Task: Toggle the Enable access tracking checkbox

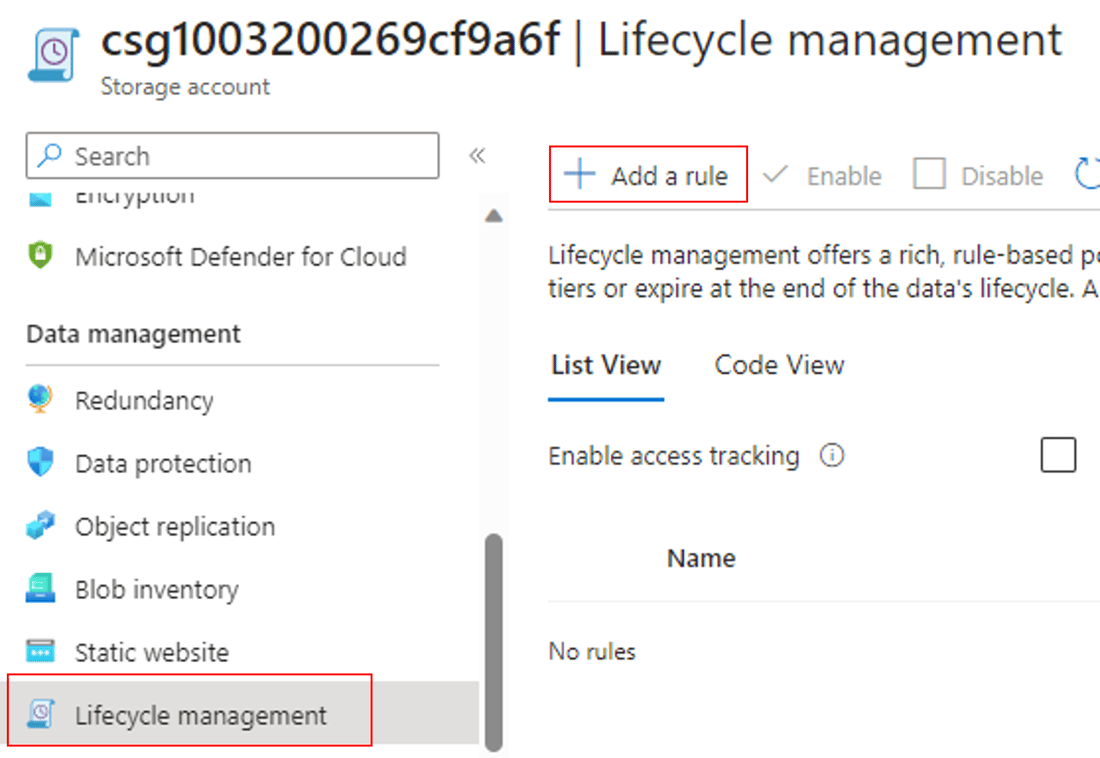Action: point(1057,455)
